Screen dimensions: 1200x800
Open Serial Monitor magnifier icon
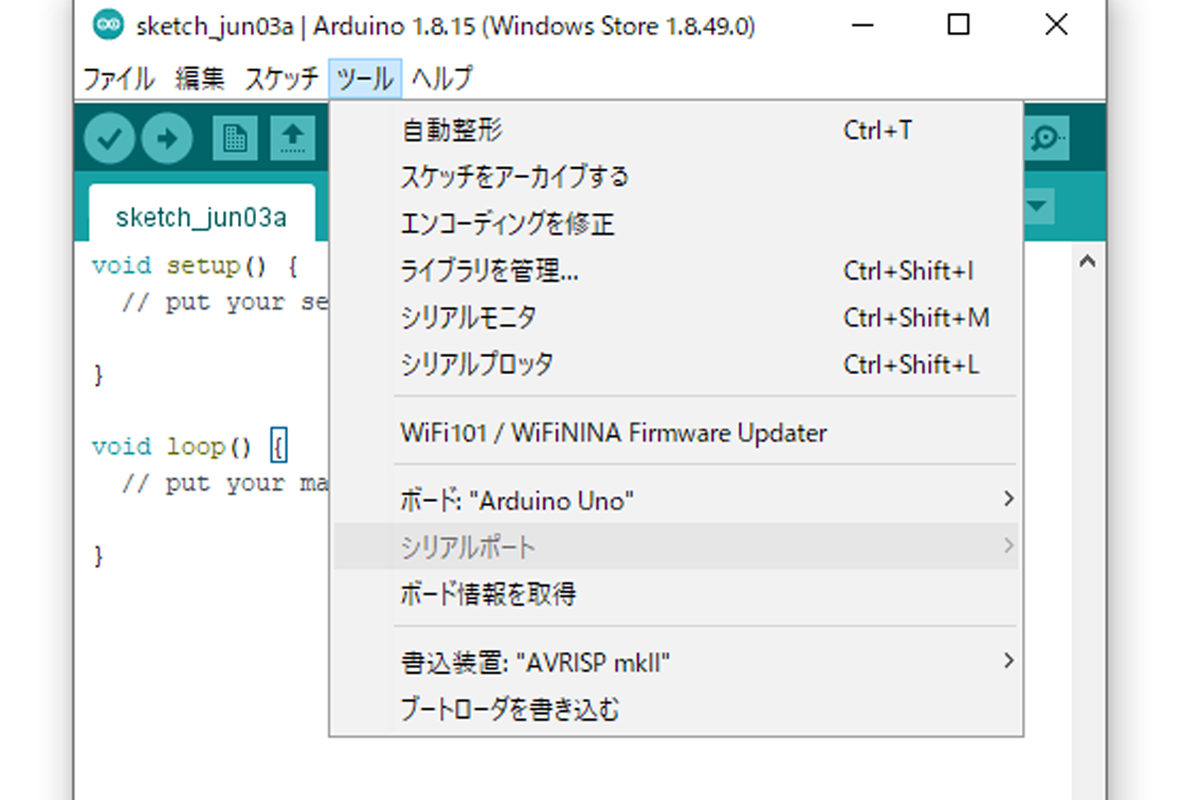[x=1047, y=138]
